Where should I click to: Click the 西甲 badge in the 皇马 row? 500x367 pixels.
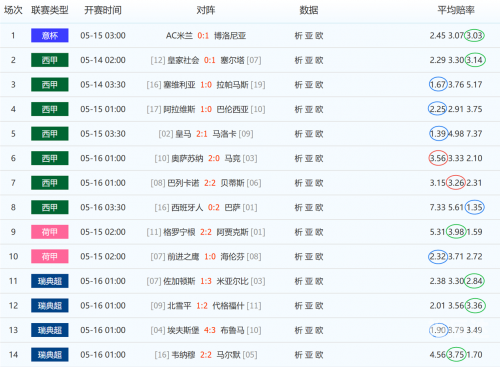pos(50,134)
